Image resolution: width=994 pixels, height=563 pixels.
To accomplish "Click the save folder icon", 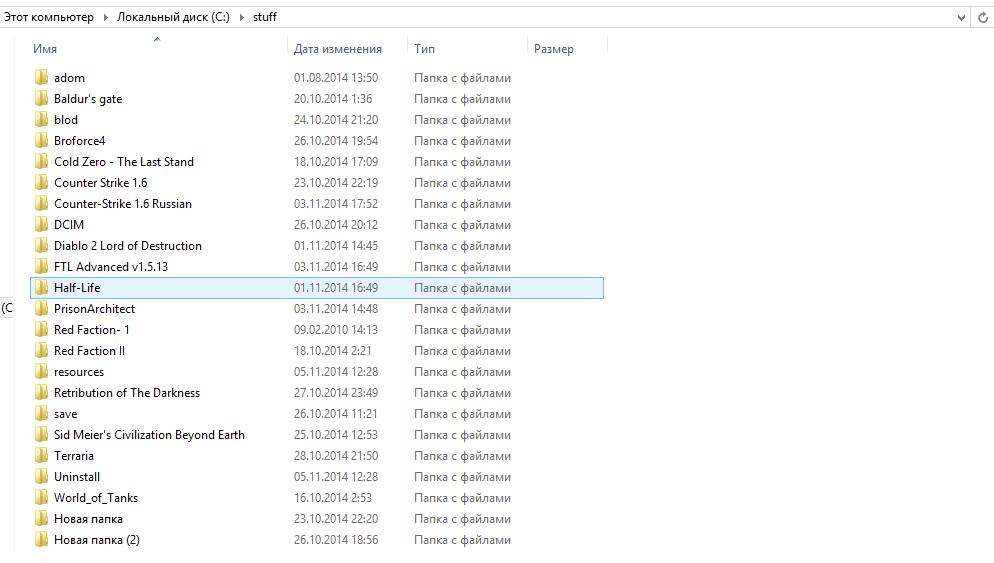I will [41, 413].
